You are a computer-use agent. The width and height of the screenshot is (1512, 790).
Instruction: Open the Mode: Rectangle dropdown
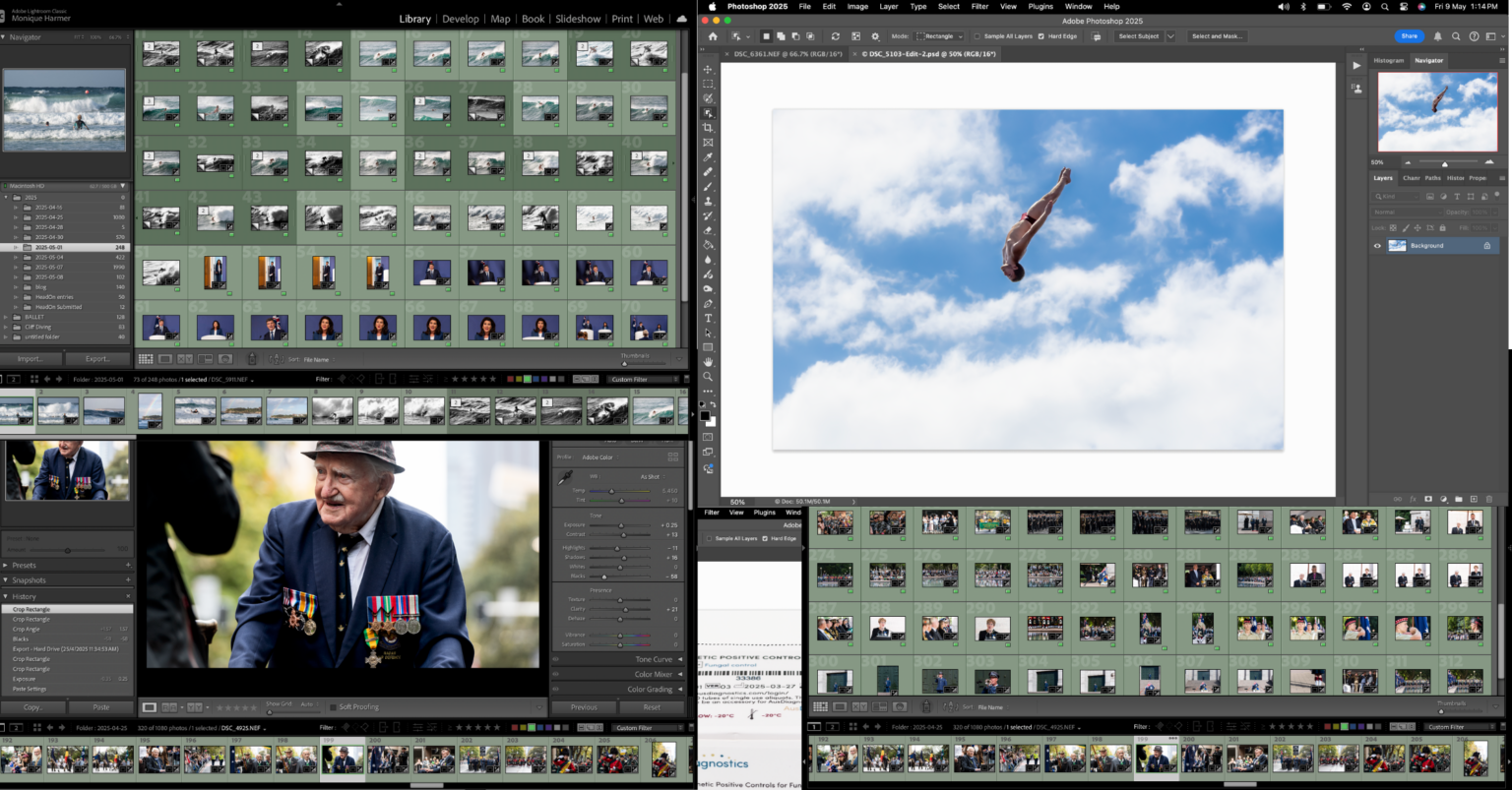(x=937, y=36)
